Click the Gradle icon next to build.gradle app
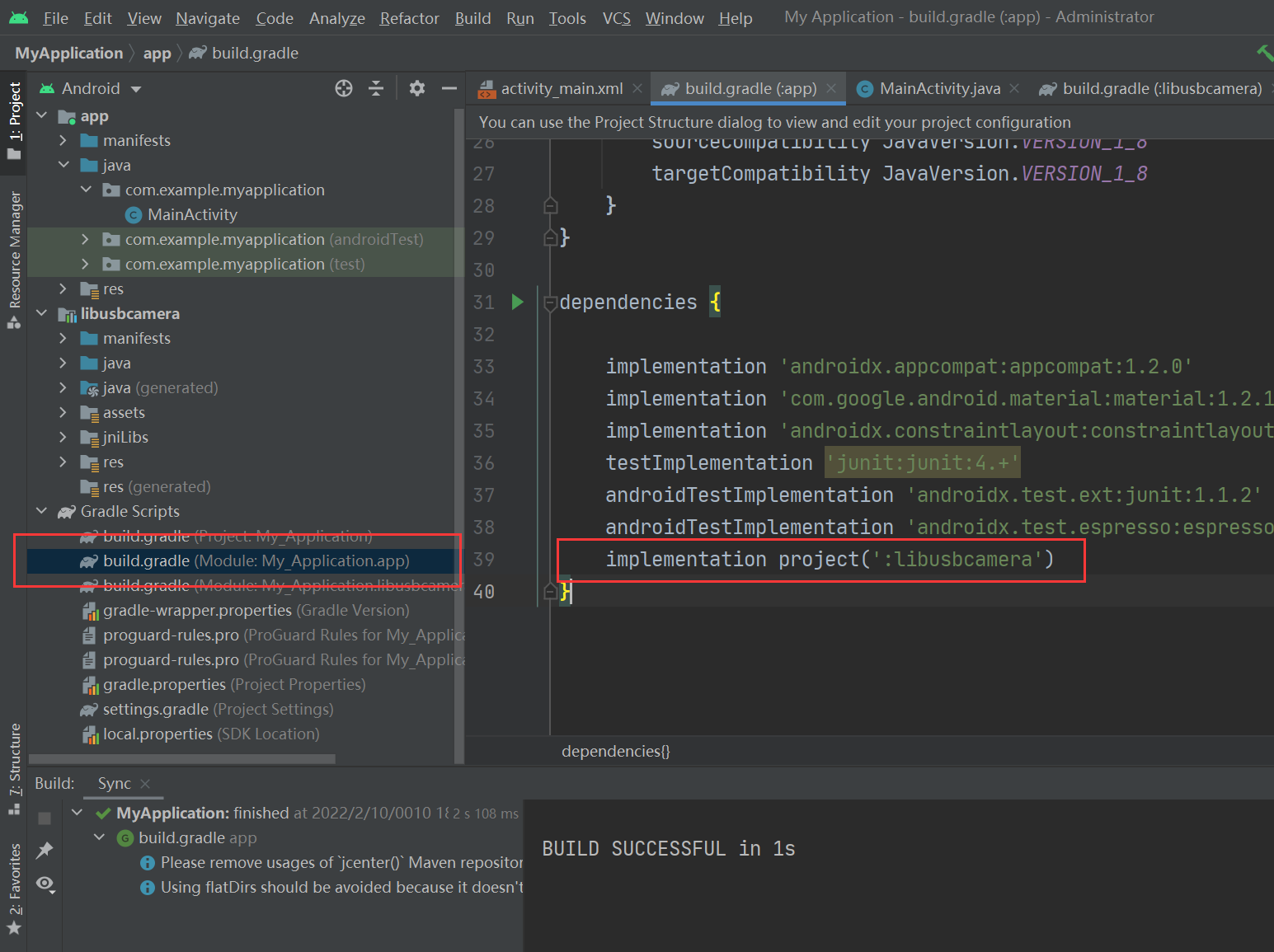The height and width of the screenshot is (952, 1274). pyautogui.click(x=125, y=838)
